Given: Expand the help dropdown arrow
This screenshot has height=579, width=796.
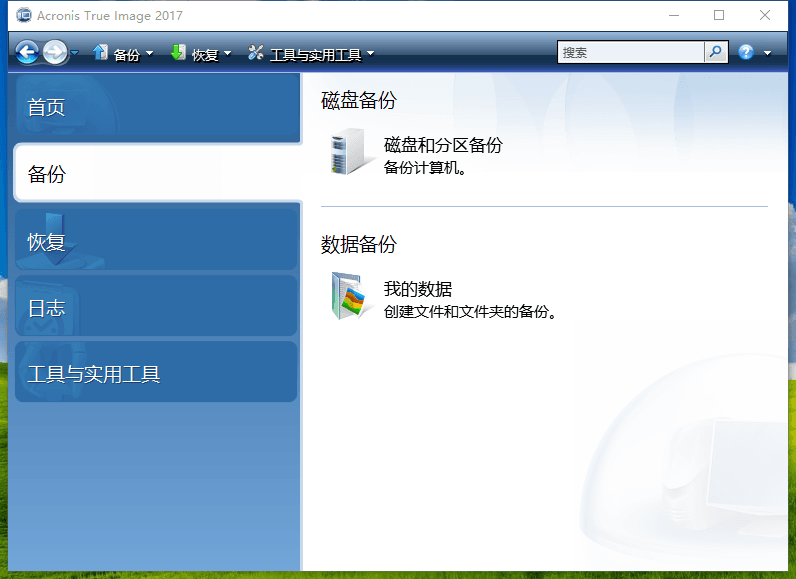Looking at the screenshot, I should pos(767,53).
